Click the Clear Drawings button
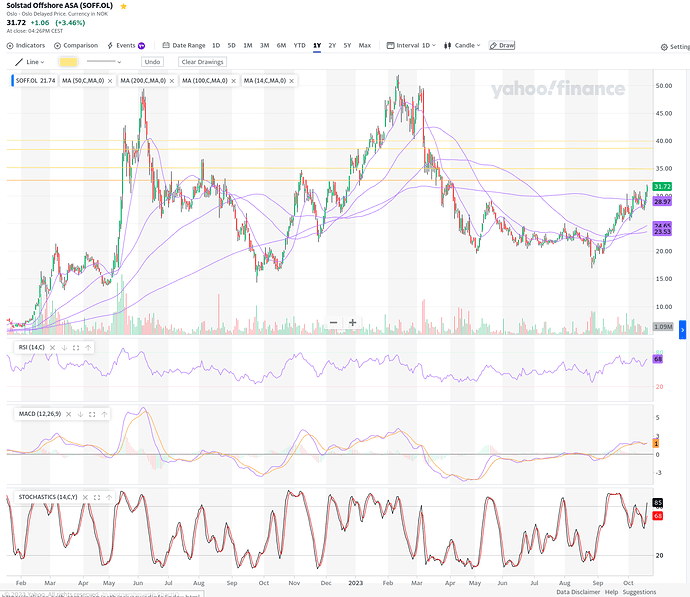Image resolution: width=690 pixels, height=597 pixels. coord(202,62)
